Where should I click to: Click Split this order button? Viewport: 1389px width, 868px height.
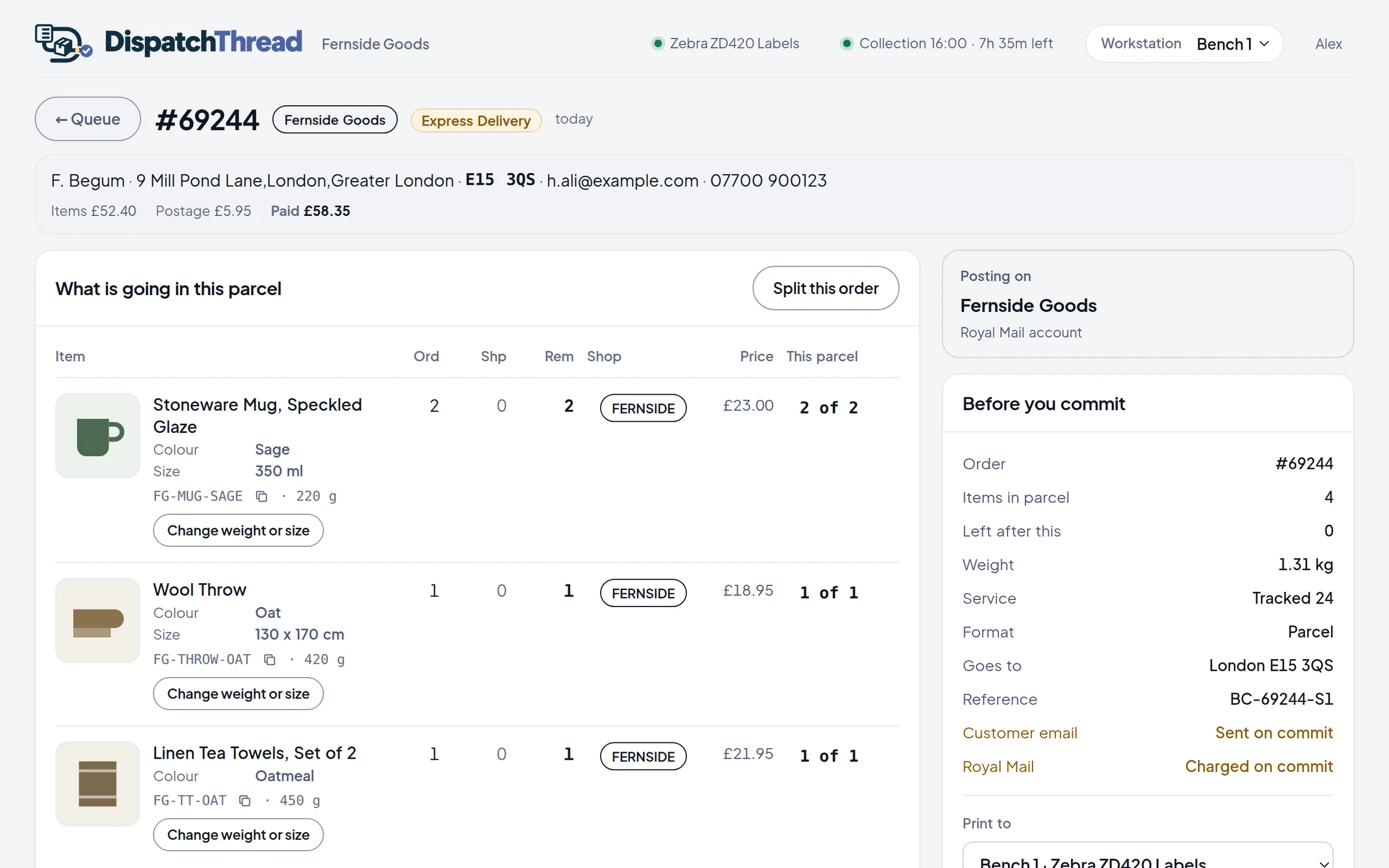pyautogui.click(x=825, y=288)
